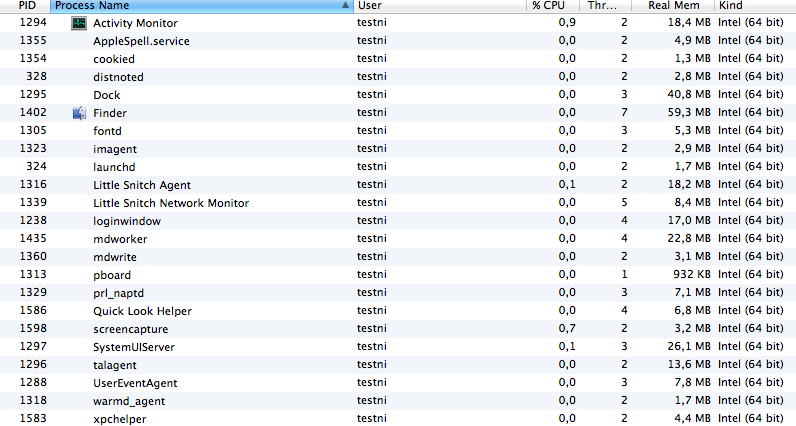Screen dimensions: 796x426
Task: Select the talagent process
Action: (x=115, y=366)
